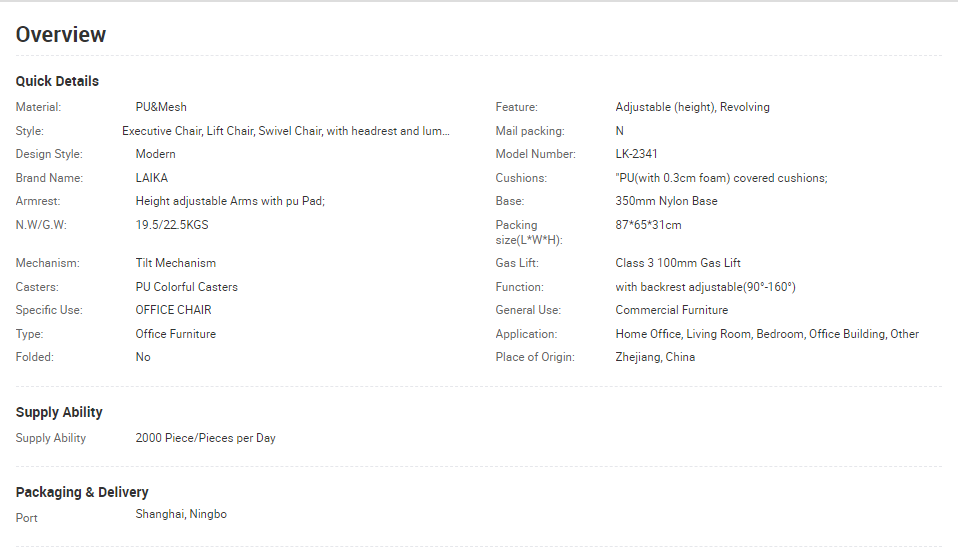The width and height of the screenshot is (958, 548).
Task: Click the Overview section heading
Action: (x=60, y=34)
